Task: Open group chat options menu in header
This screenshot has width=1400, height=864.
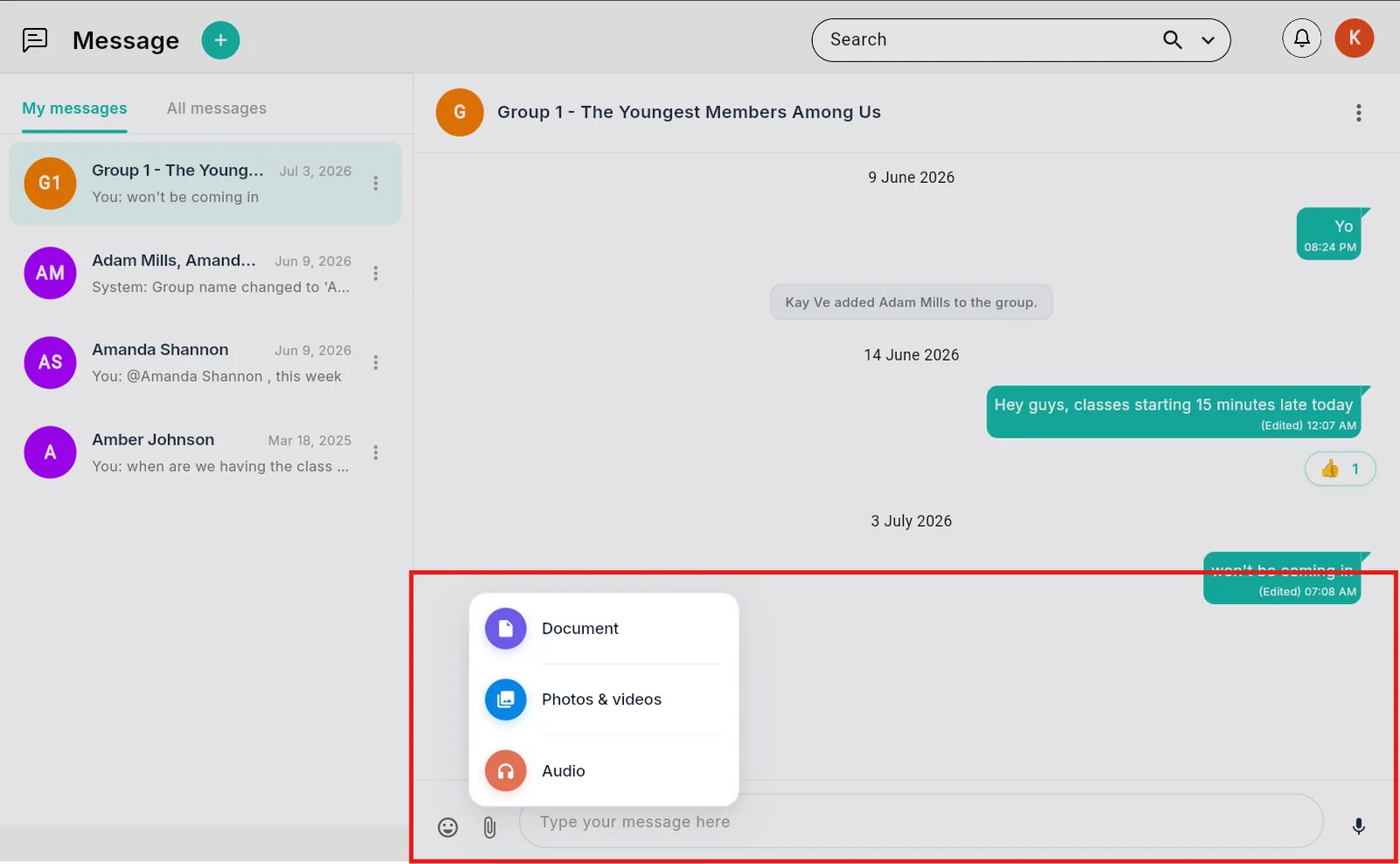Action: [1359, 113]
